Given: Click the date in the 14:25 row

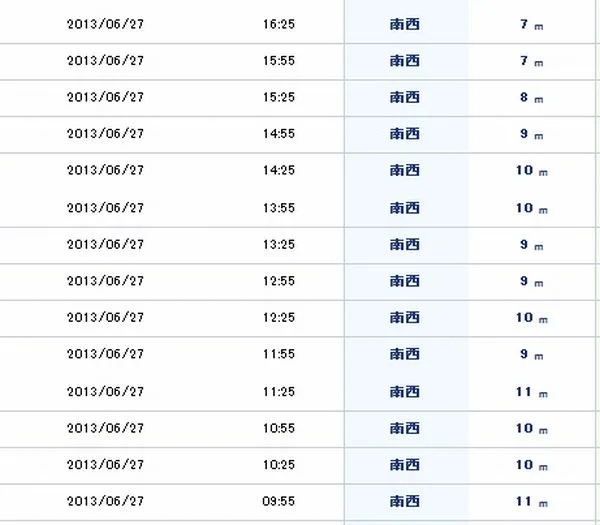Looking at the screenshot, I should pyautogui.click(x=105, y=170).
